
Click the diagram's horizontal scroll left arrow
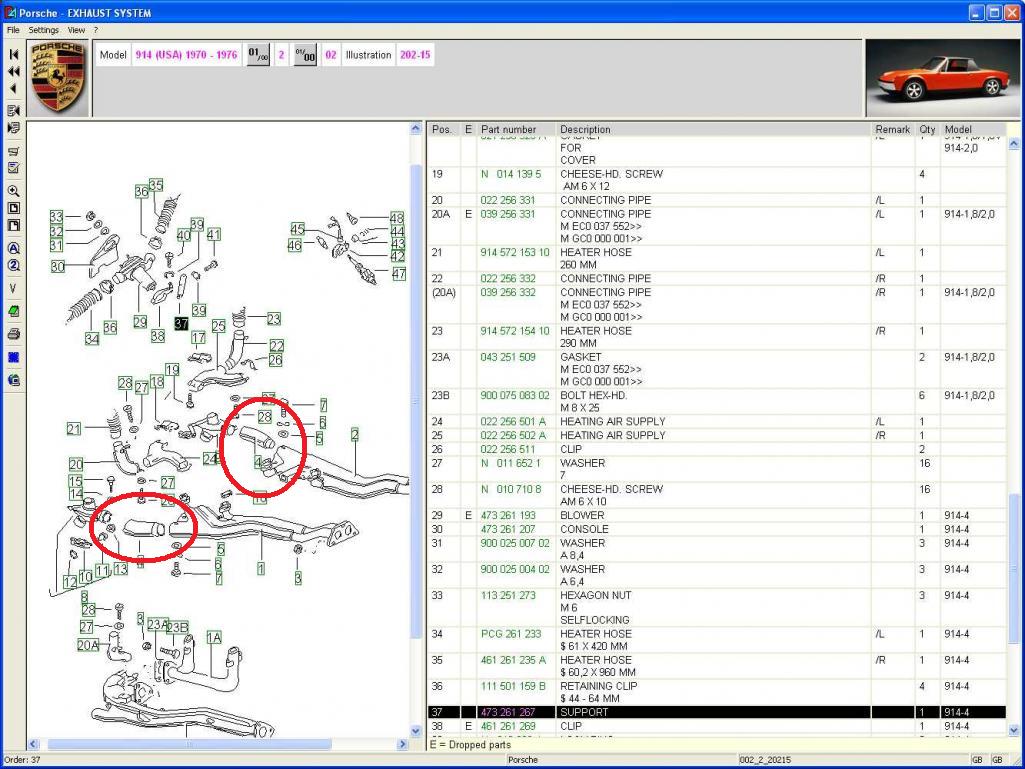click(x=34, y=744)
